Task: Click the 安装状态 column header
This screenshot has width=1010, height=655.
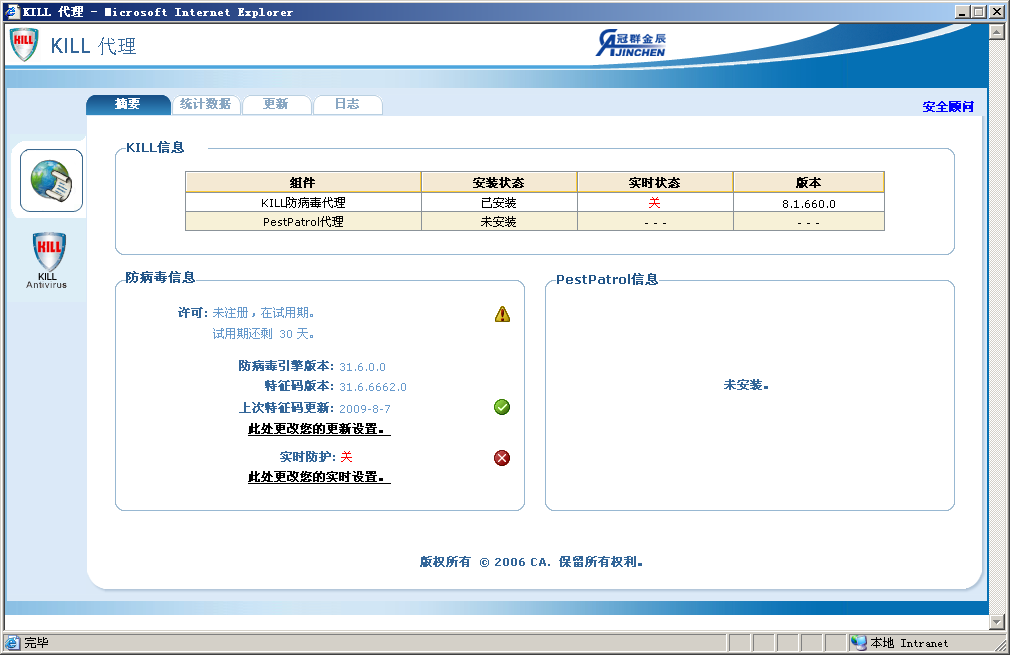Action: click(x=499, y=182)
